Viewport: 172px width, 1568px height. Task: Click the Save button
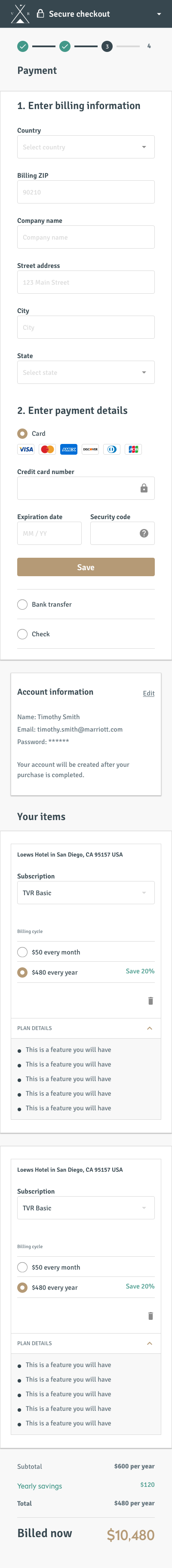coord(86,567)
